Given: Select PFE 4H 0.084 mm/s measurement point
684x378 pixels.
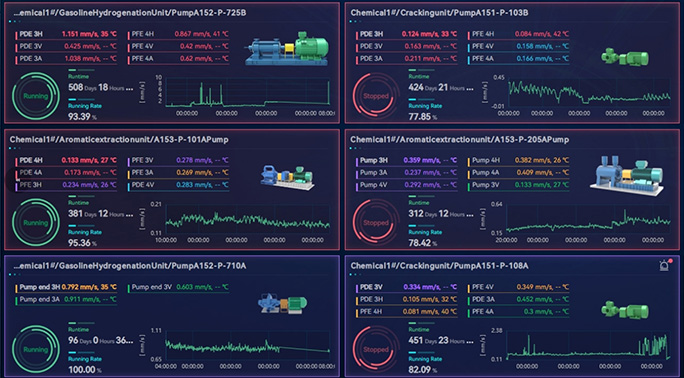Looking at the screenshot, I should [x=519, y=34].
